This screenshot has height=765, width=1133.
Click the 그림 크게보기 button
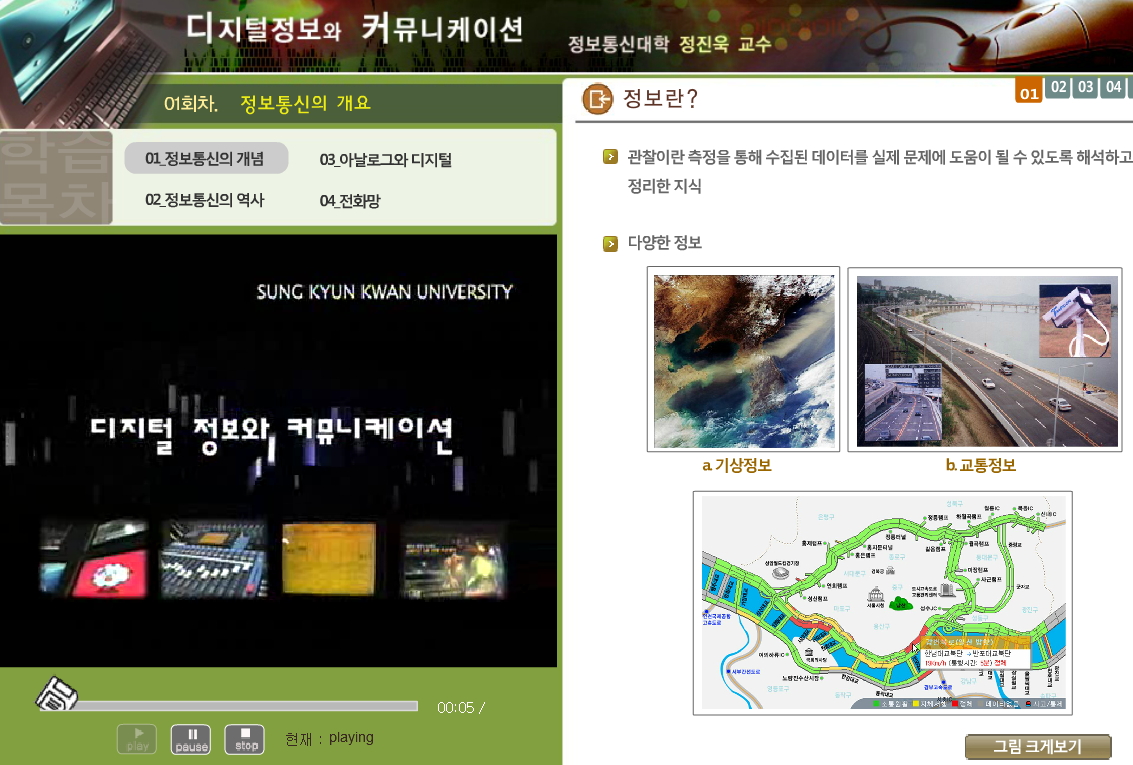[1037, 747]
